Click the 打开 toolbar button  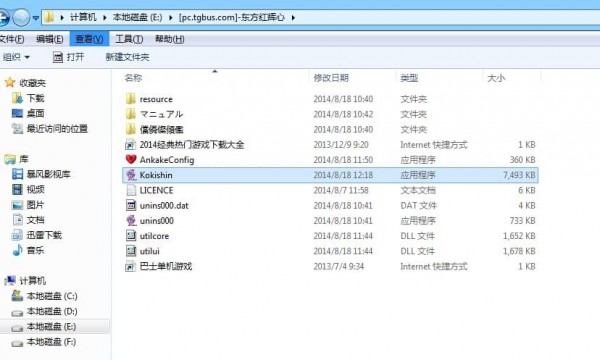(68, 57)
